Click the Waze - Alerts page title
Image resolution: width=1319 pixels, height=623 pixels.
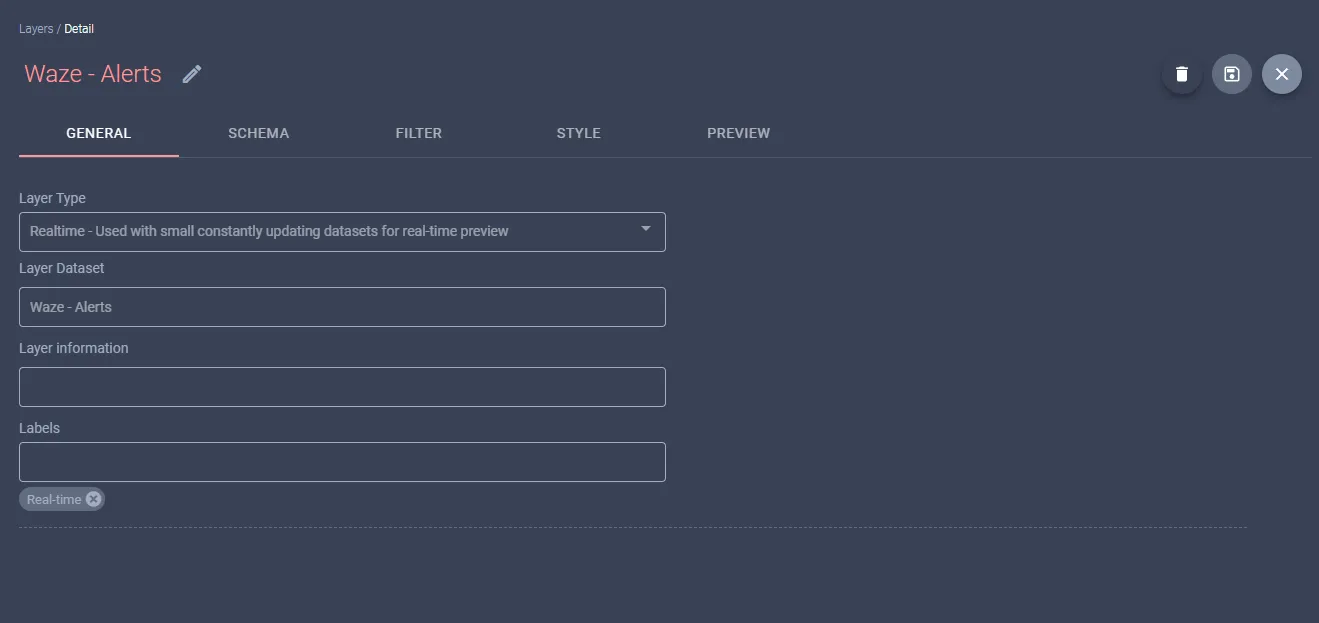coord(93,74)
